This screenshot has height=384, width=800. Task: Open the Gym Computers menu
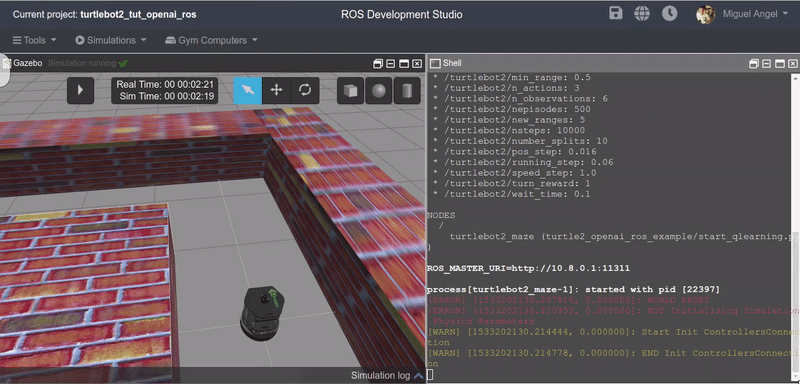[x=211, y=40]
